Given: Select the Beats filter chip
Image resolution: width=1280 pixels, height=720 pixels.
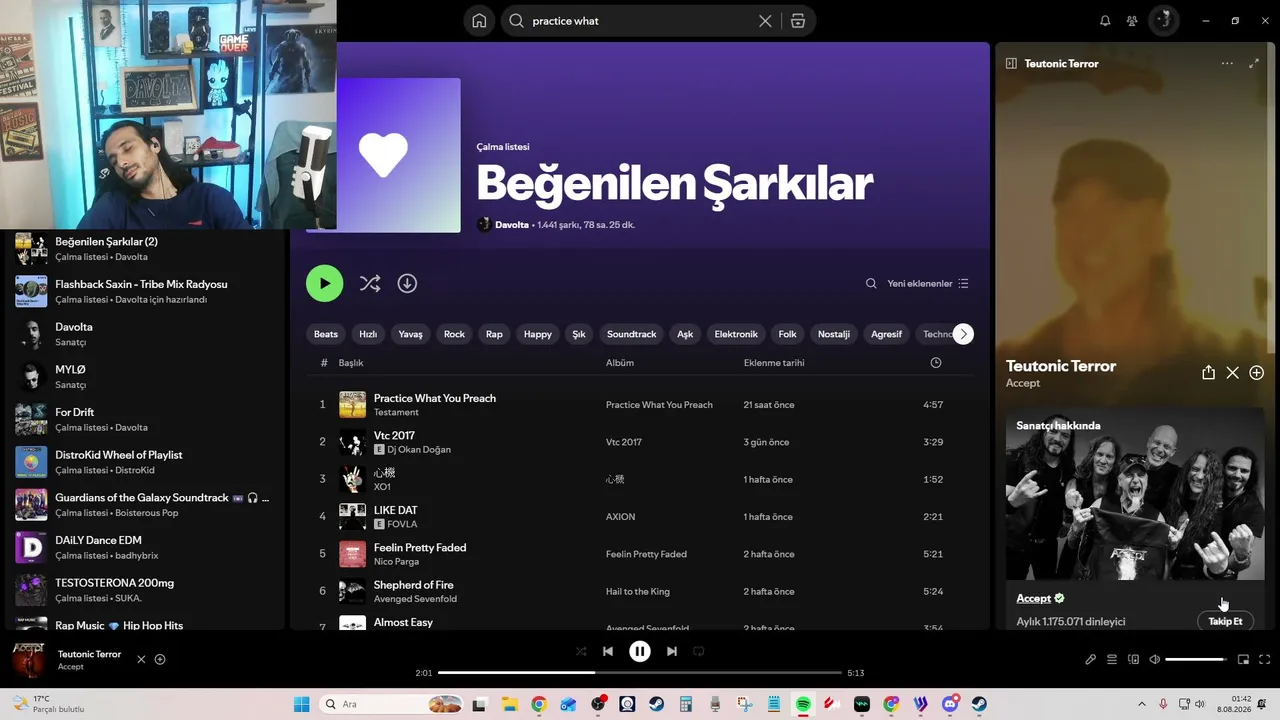Looking at the screenshot, I should click(326, 334).
